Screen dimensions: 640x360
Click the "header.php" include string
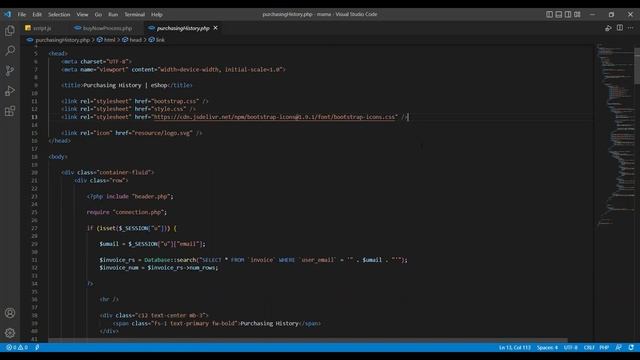(x=151, y=197)
